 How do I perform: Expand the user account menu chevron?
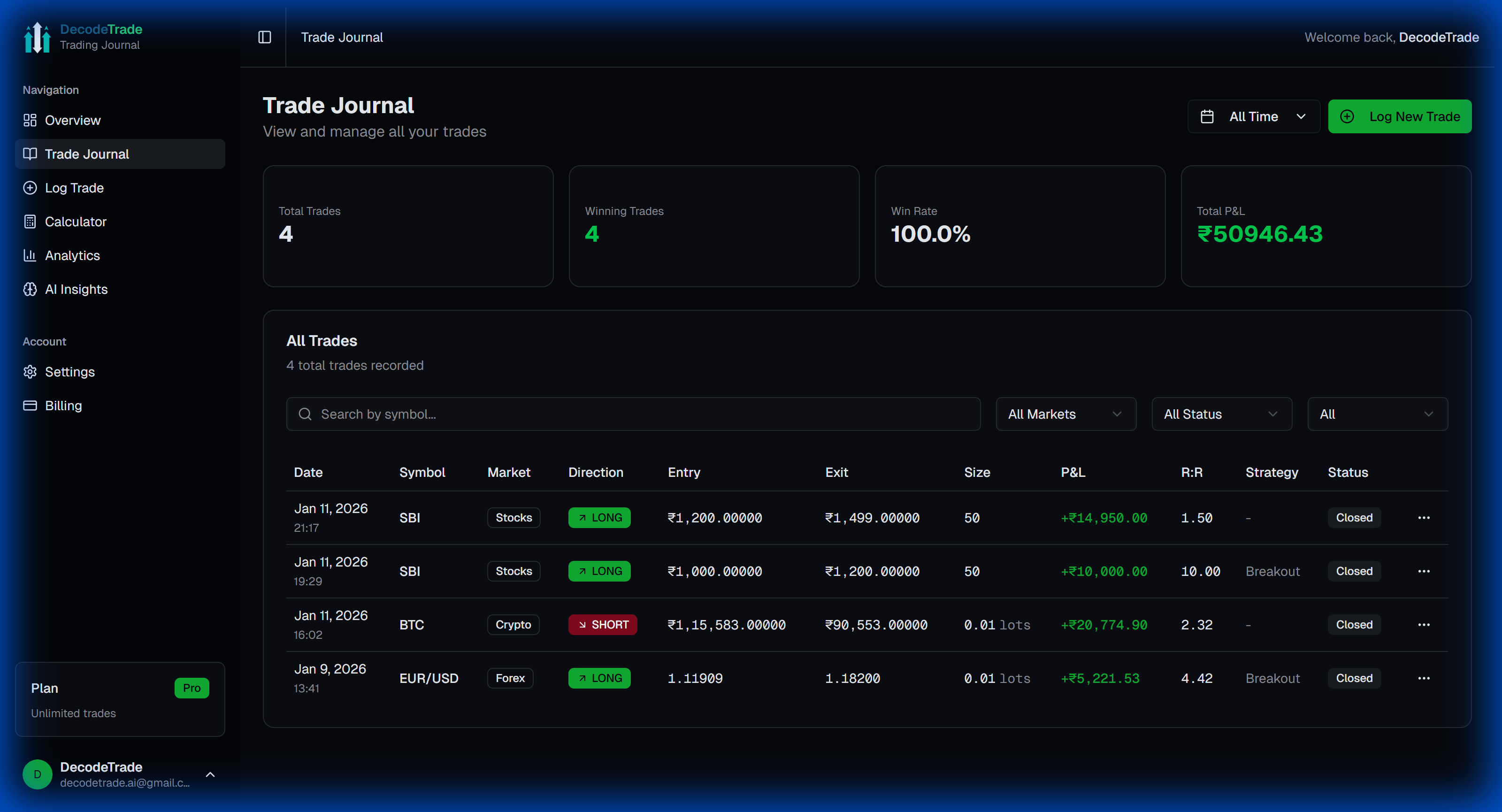pos(210,775)
